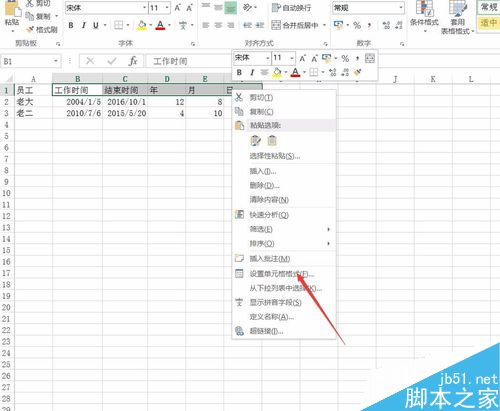The height and width of the screenshot is (411, 500).
Task: Apply the 适中 cell style
Action: (489, 23)
